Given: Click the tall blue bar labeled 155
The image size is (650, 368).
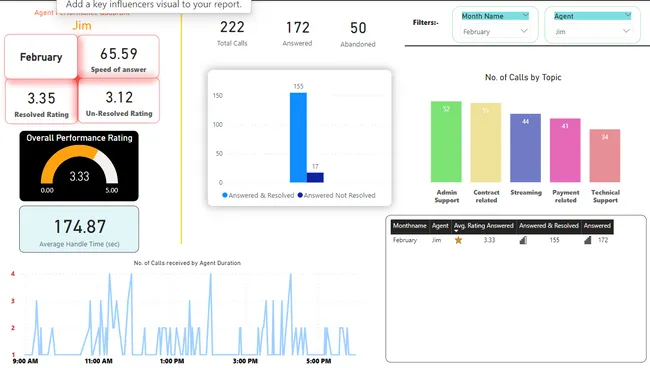Looking at the screenshot, I should (x=298, y=138).
